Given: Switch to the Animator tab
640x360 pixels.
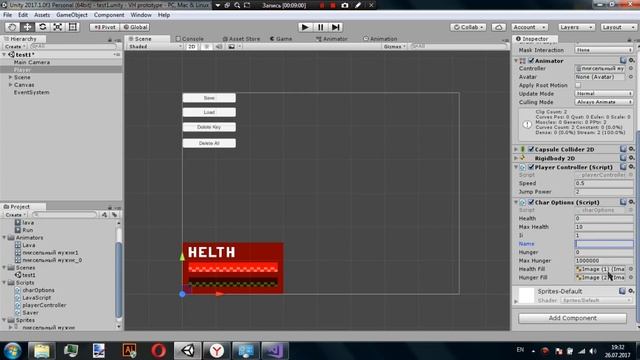Looking at the screenshot, I should 331,39.
